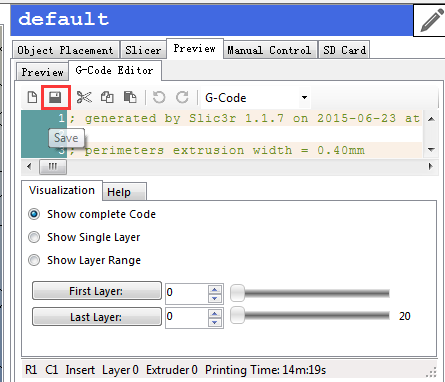Click the Layer 0 status entry

point(120,370)
